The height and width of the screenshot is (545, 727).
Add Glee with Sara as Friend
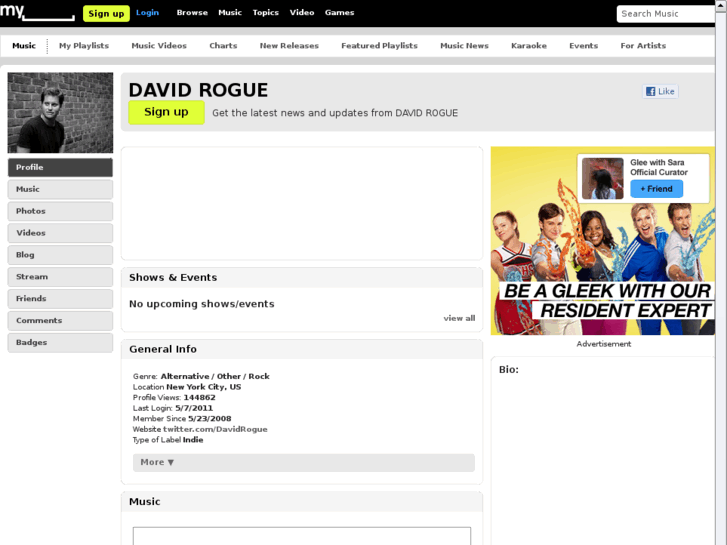(657, 189)
